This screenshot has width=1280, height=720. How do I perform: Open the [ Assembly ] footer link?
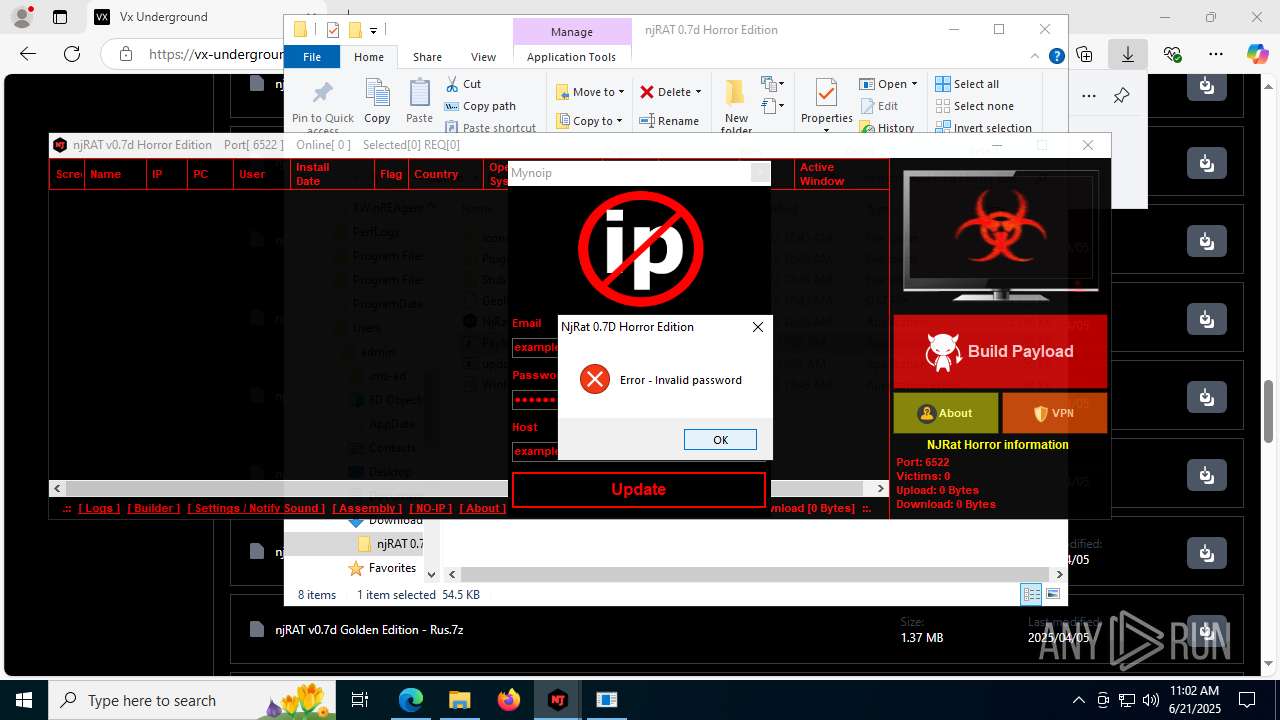pos(367,508)
